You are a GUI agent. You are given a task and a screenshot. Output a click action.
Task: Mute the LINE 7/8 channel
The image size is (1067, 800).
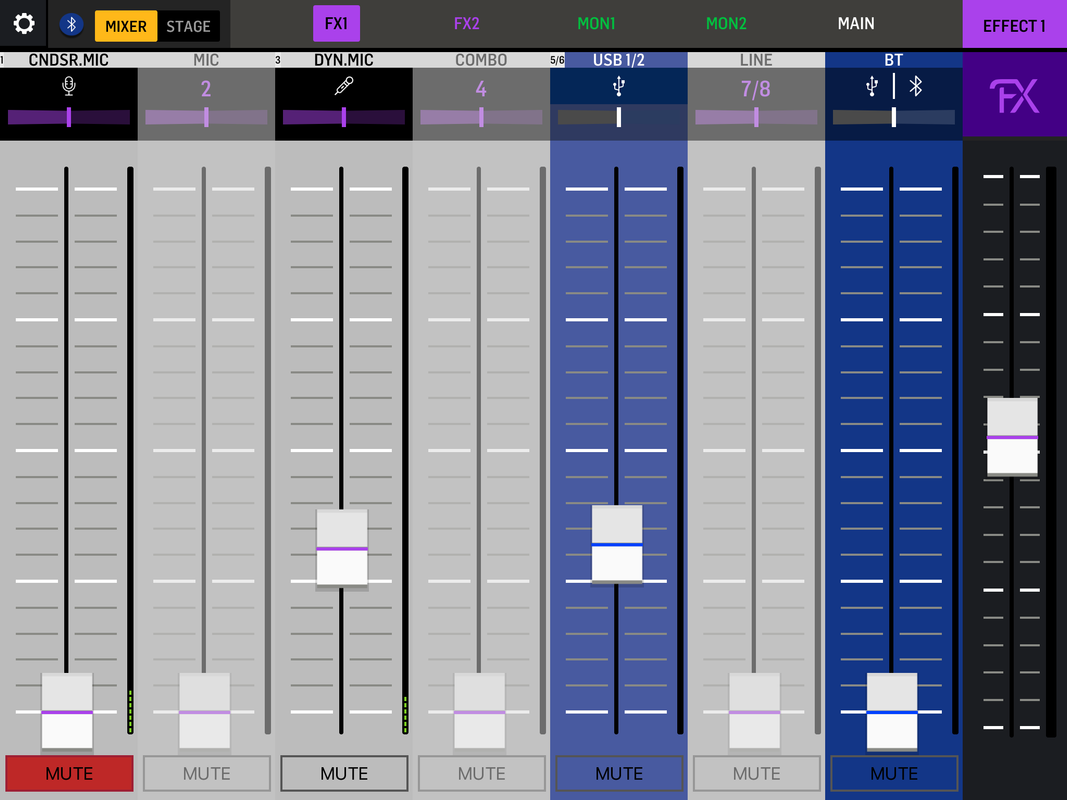[x=756, y=773]
